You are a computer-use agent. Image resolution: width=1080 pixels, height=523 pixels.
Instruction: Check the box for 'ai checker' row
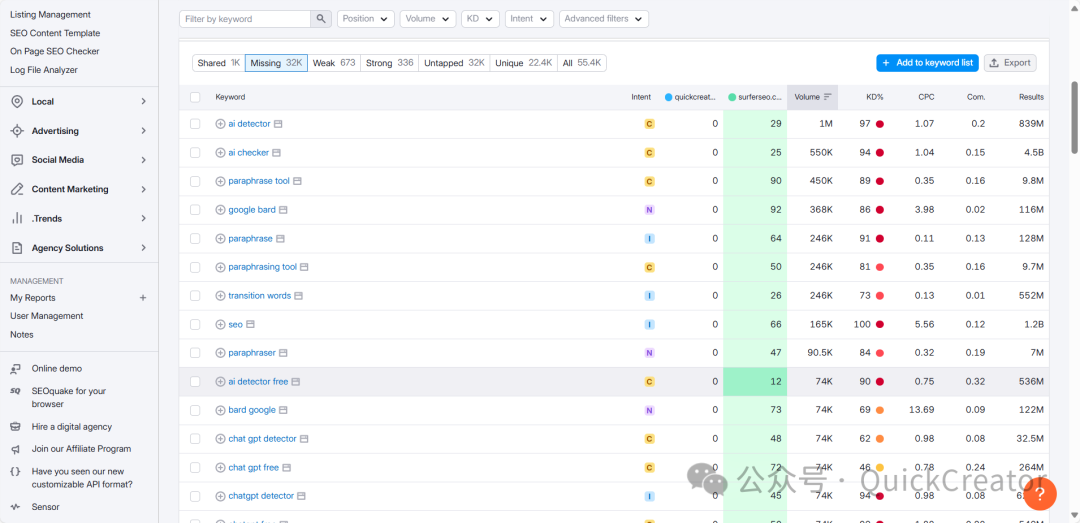[x=195, y=153]
